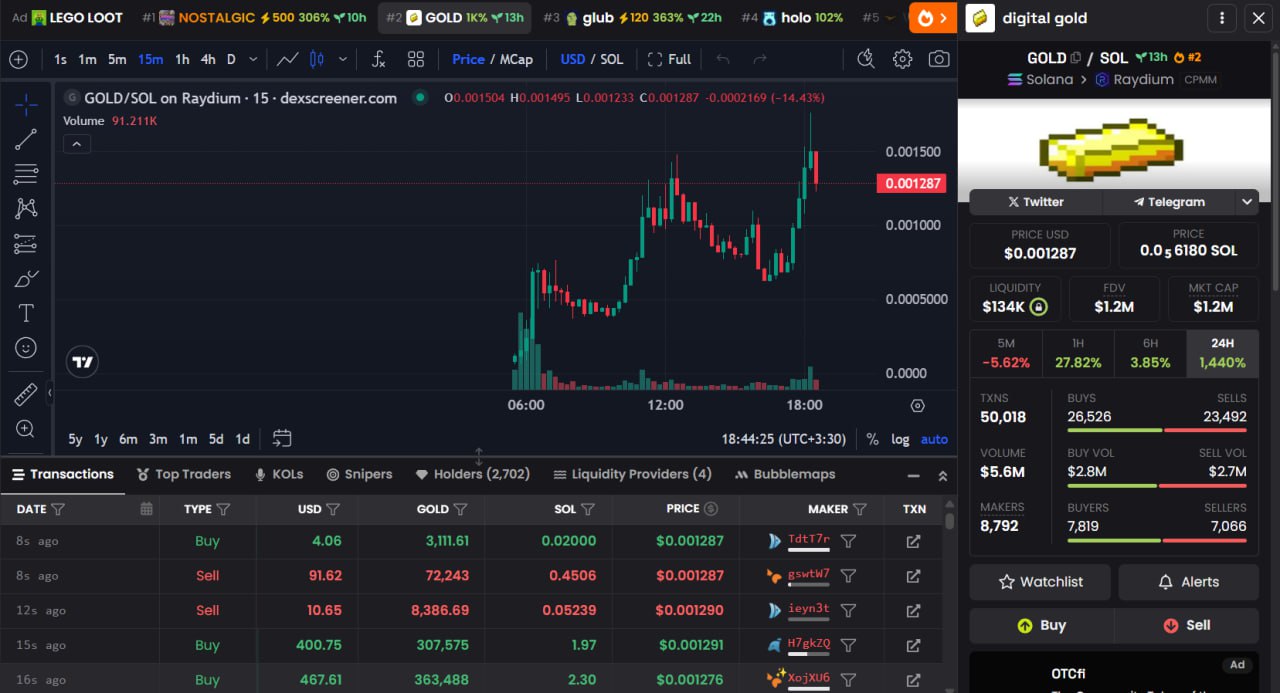1280x693 pixels.
Task: Click the calendar icon in DATE column header
Action: (x=146, y=509)
